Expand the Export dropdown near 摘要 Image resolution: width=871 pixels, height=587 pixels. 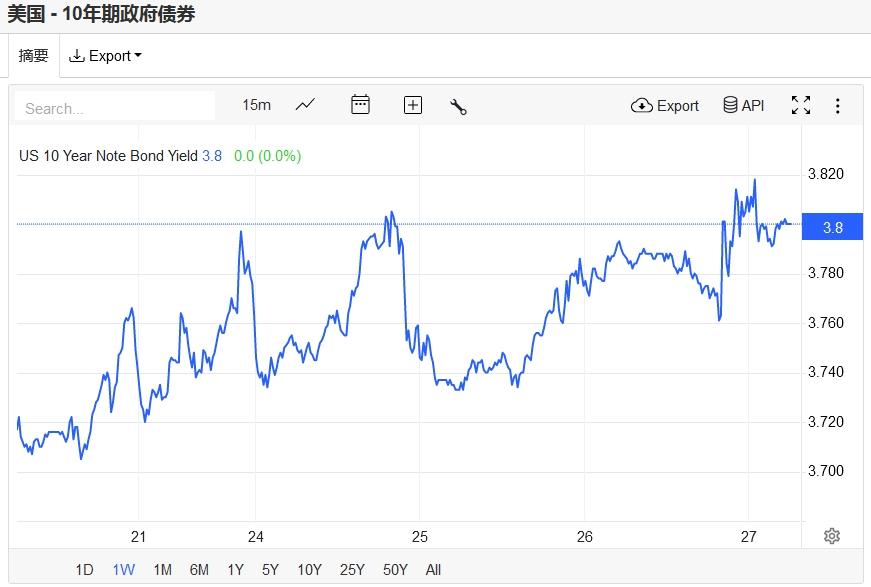(x=105, y=56)
